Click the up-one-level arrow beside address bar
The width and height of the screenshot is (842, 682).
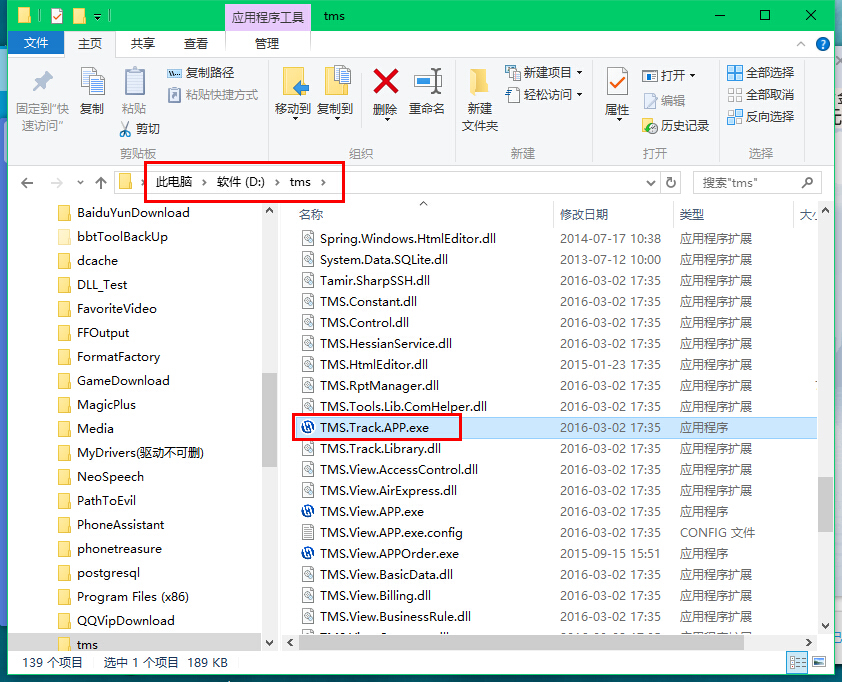pyautogui.click(x=101, y=183)
